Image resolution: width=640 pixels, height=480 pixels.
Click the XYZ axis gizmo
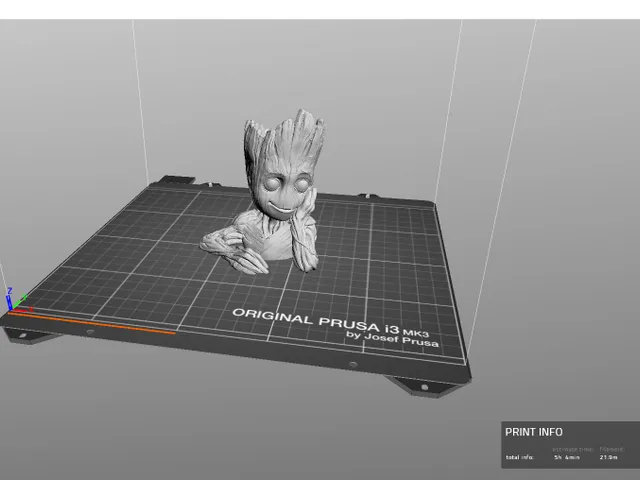[17, 300]
